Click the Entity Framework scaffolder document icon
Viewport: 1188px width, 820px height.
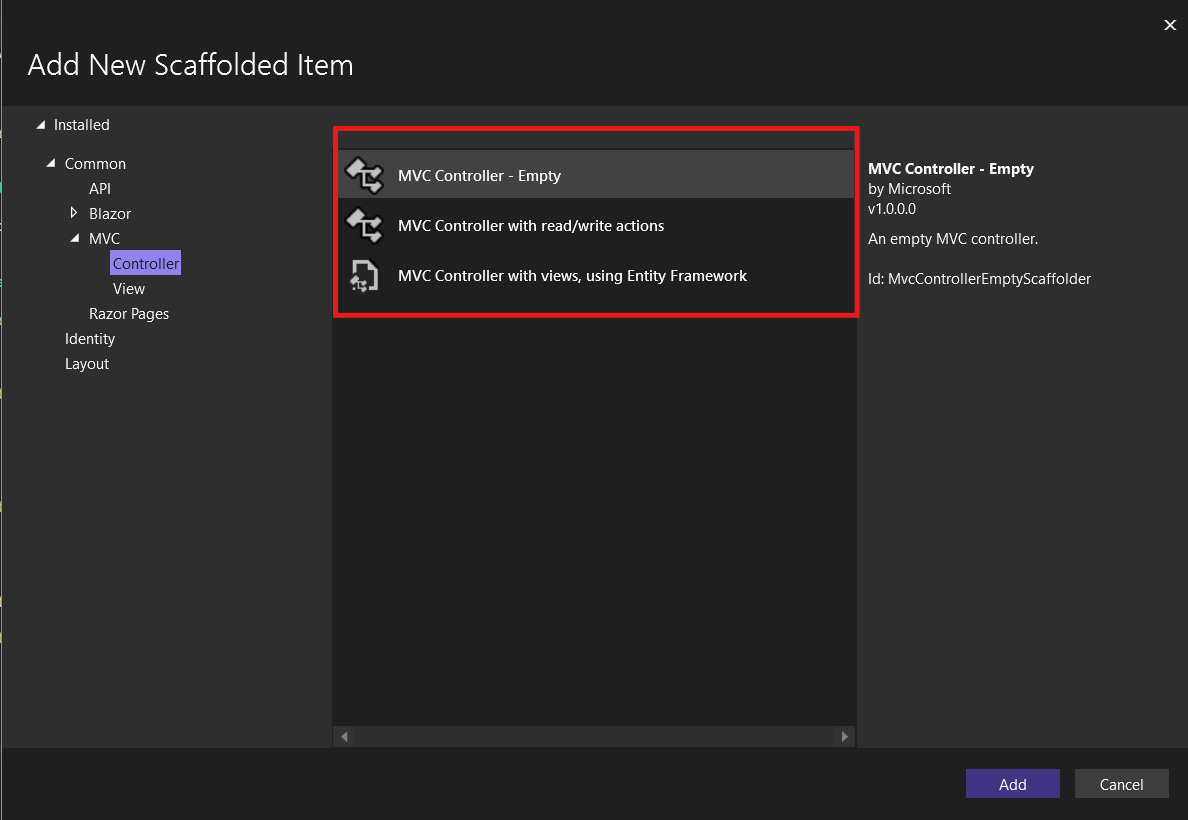pyautogui.click(x=365, y=276)
